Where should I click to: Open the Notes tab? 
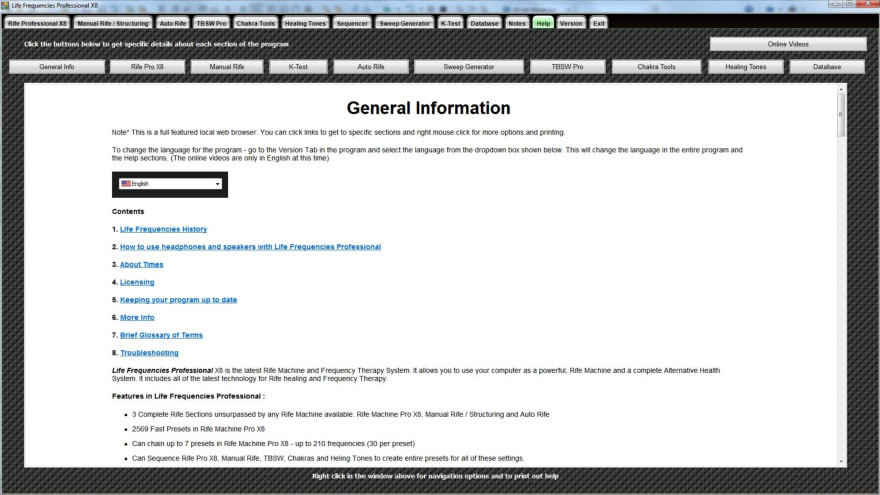coord(516,23)
